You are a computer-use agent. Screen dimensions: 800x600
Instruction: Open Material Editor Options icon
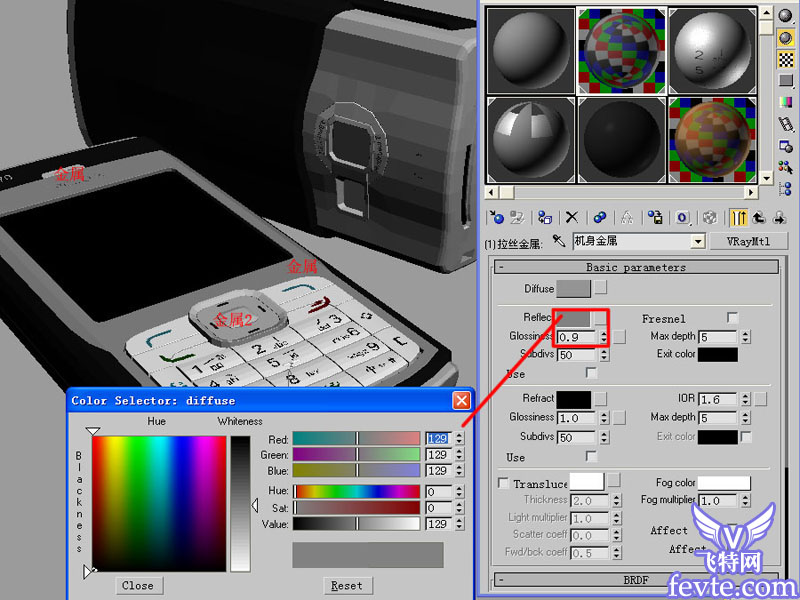[x=785, y=146]
